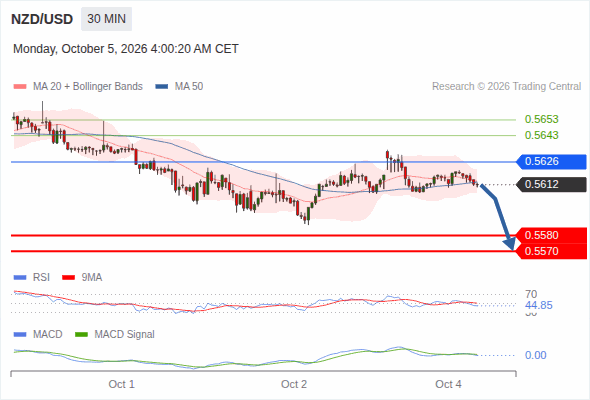590x400 pixels.
Task: Click the 'MACD' legend label
Action: tap(47, 335)
